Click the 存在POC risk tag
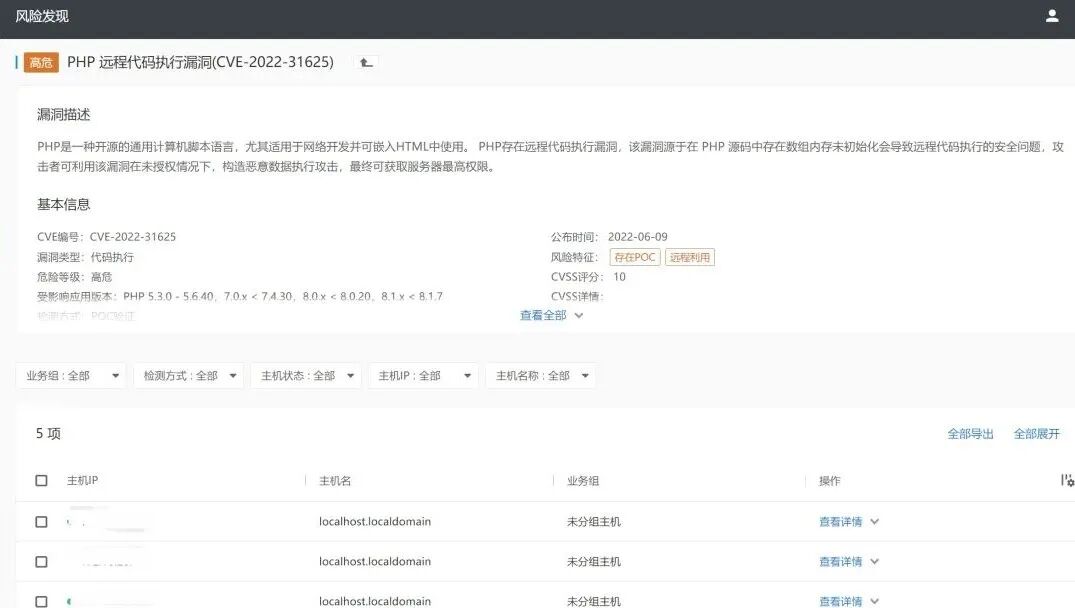Screen dimensions: 1075x608 point(635,257)
